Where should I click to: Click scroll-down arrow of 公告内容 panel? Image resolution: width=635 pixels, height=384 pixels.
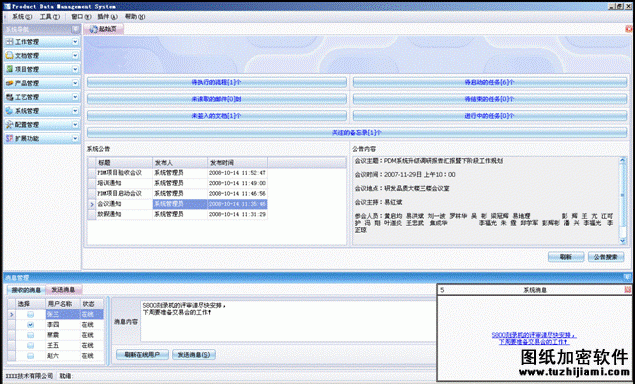click(622, 241)
